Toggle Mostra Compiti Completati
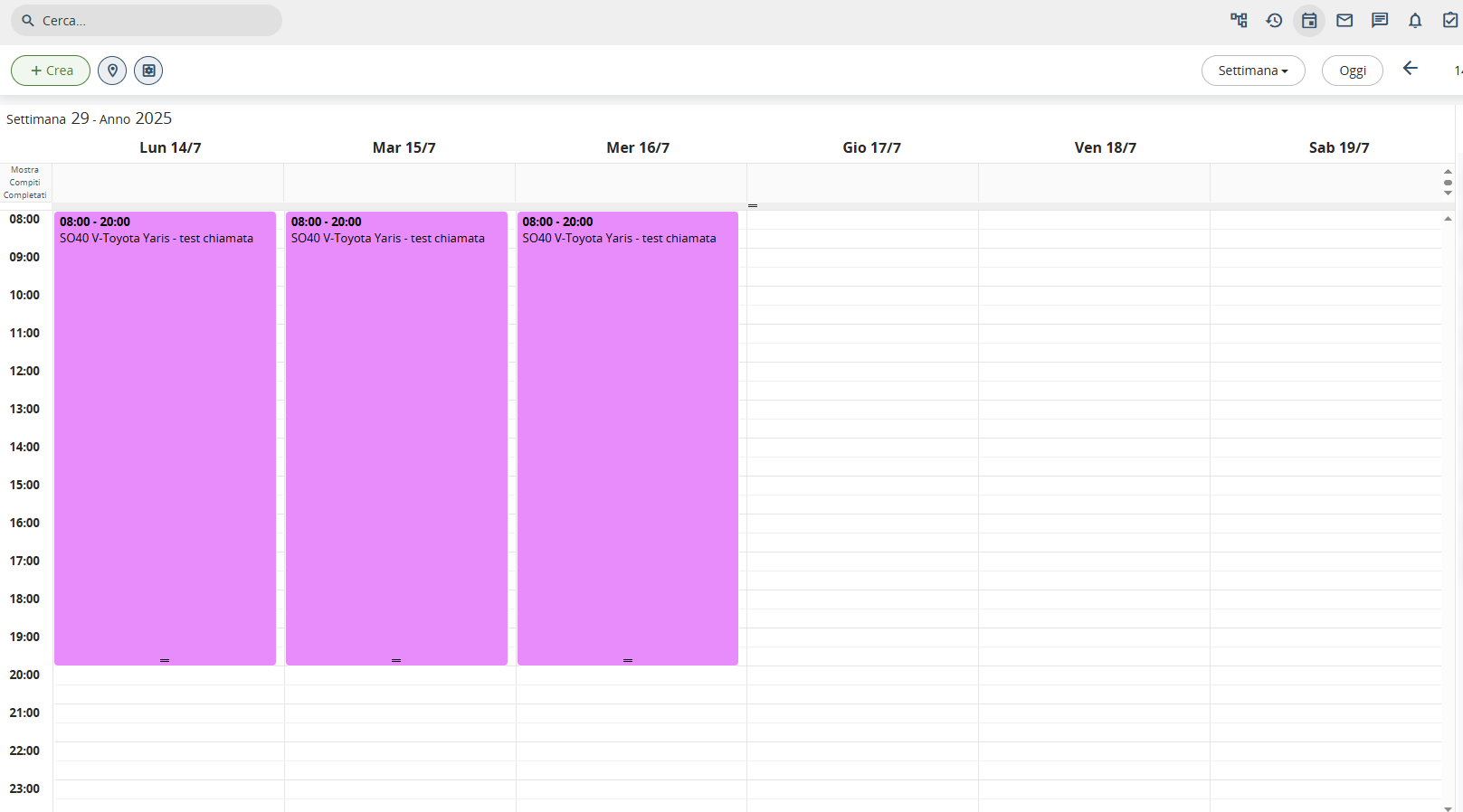The width and height of the screenshot is (1463, 812). (25, 183)
